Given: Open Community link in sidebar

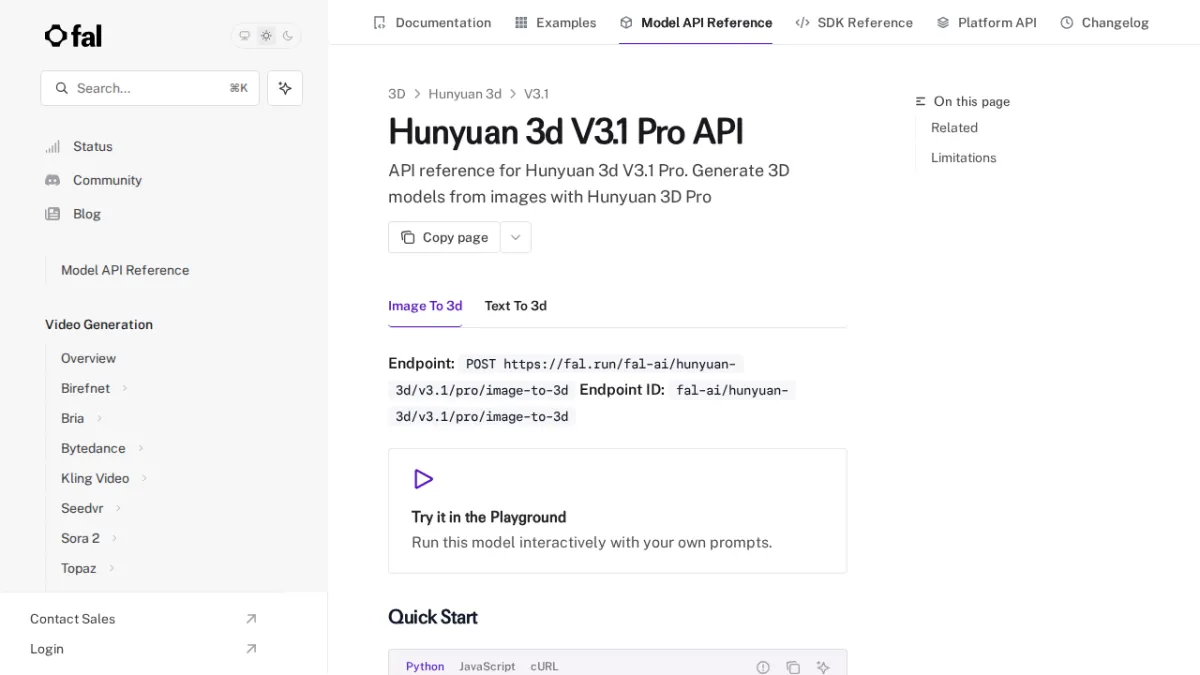Looking at the screenshot, I should pyautogui.click(x=107, y=180).
